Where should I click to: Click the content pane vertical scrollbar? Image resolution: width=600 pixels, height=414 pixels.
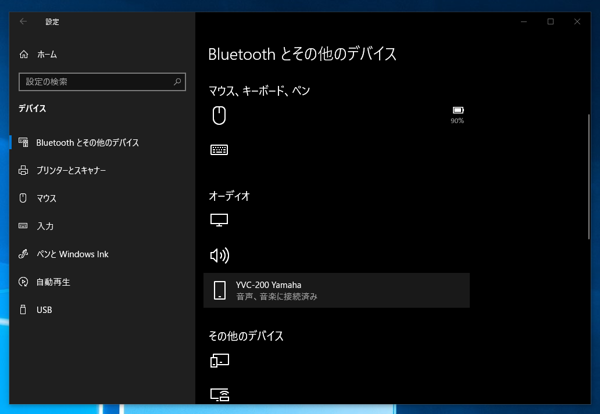(x=589, y=177)
